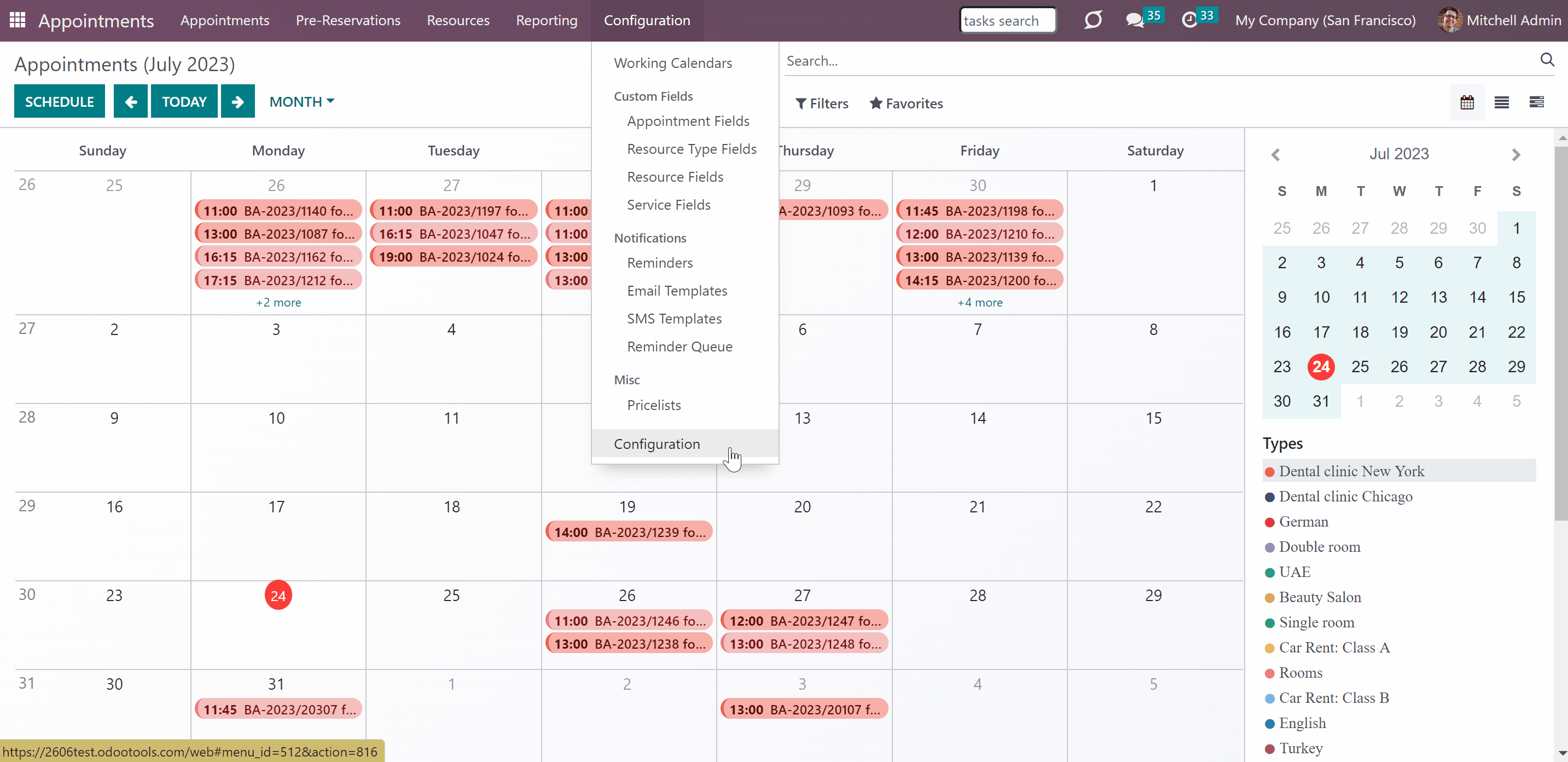Expand the MONTH scale dropdown
Viewport: 1568px width, 762px height.
(302, 101)
